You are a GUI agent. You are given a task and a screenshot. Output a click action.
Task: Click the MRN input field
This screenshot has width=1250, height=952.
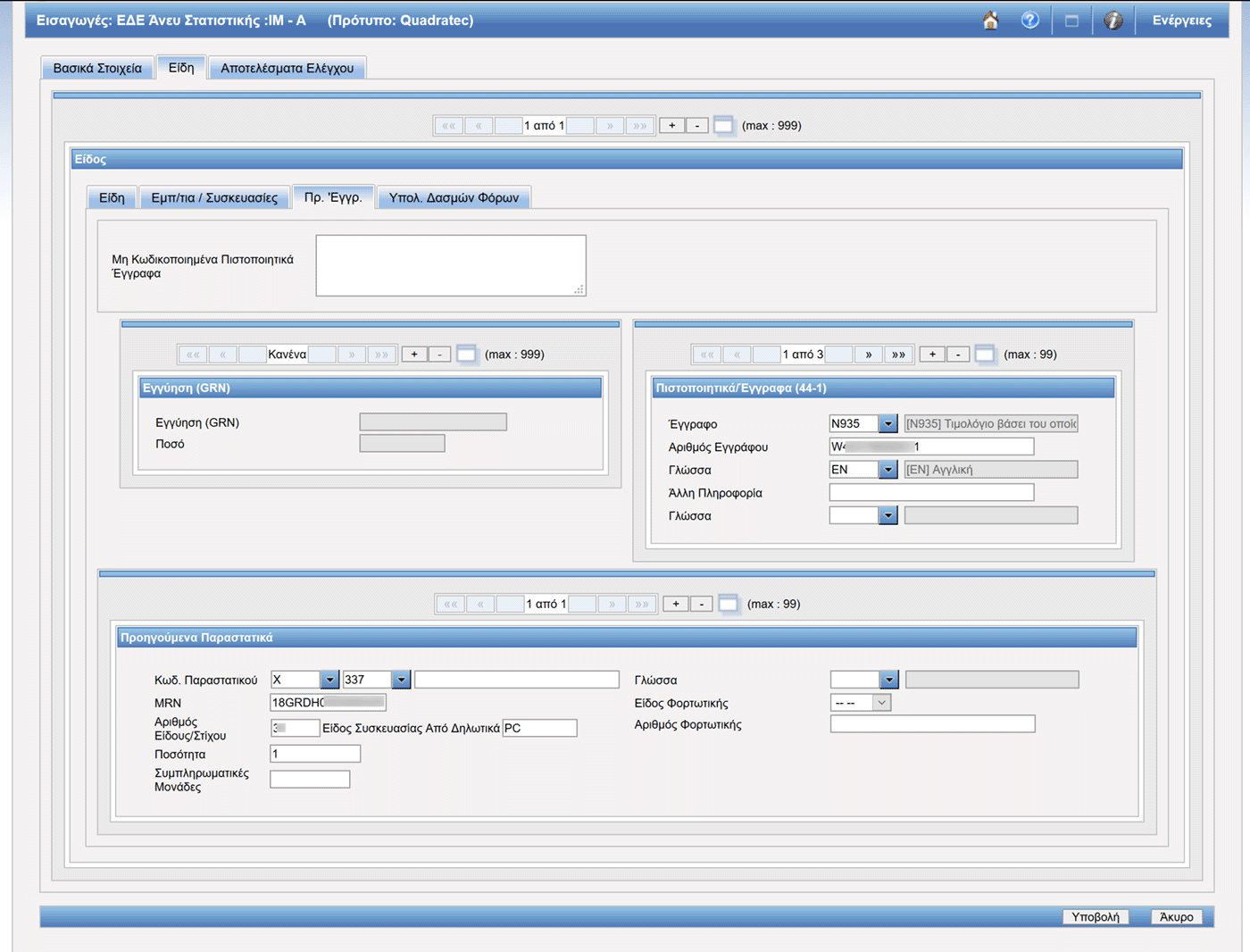pyautogui.click(x=328, y=703)
